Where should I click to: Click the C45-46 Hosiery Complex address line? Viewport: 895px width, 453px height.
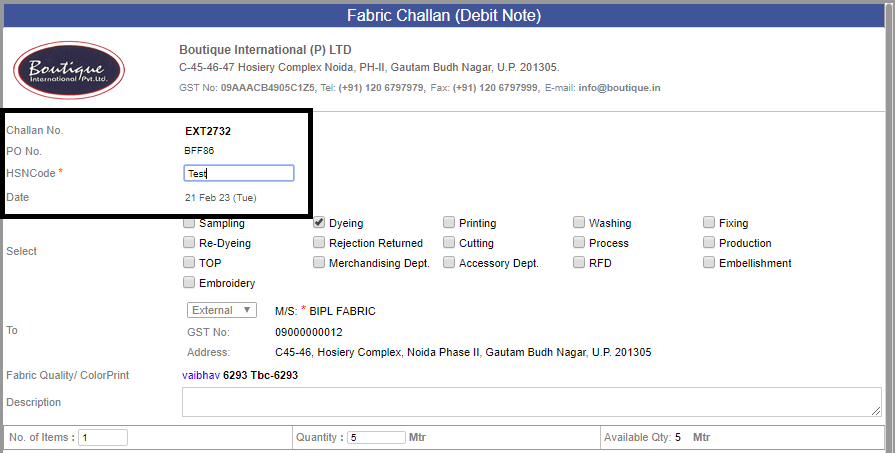(x=463, y=353)
